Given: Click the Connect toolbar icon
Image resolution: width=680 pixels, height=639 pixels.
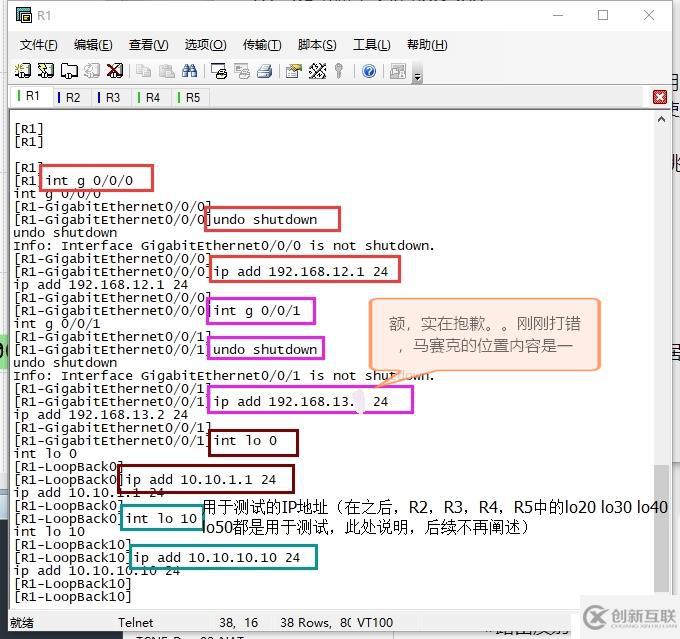Looking at the screenshot, I should click(23, 71).
